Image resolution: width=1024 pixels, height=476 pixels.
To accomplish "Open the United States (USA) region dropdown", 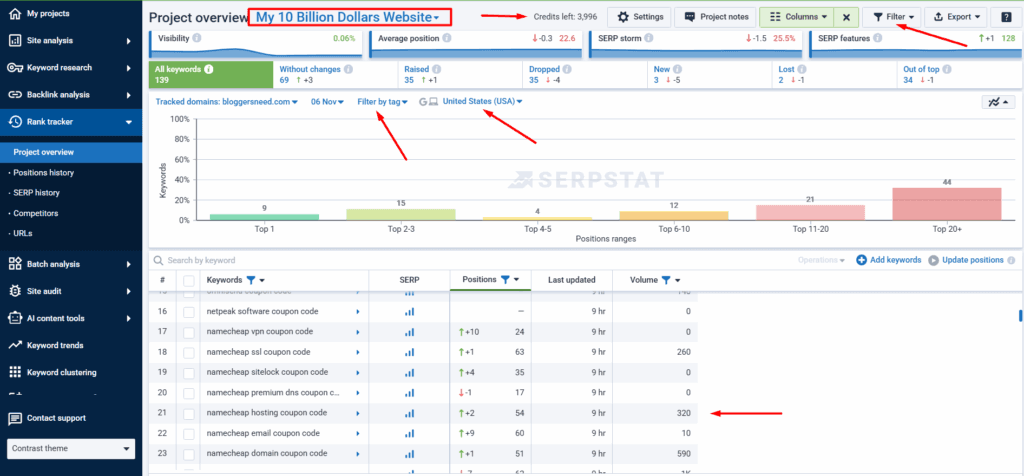I will tap(483, 102).
